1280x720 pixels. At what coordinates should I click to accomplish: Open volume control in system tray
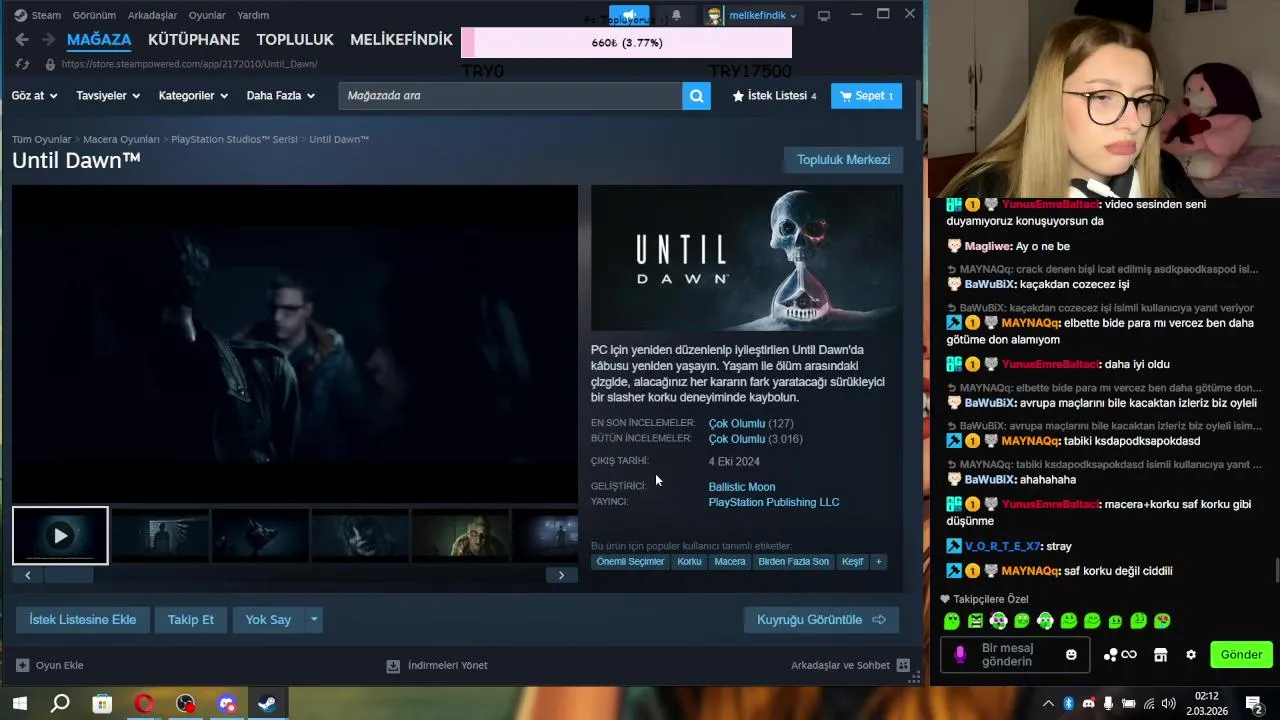pos(1169,704)
